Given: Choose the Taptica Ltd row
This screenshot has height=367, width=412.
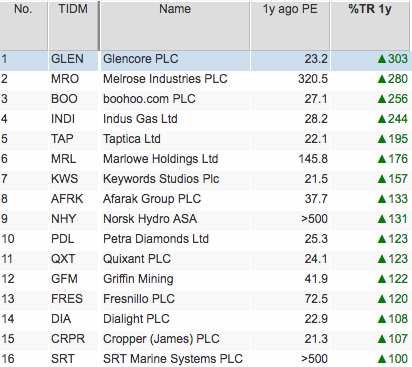Looking at the screenshot, I should (x=206, y=141).
